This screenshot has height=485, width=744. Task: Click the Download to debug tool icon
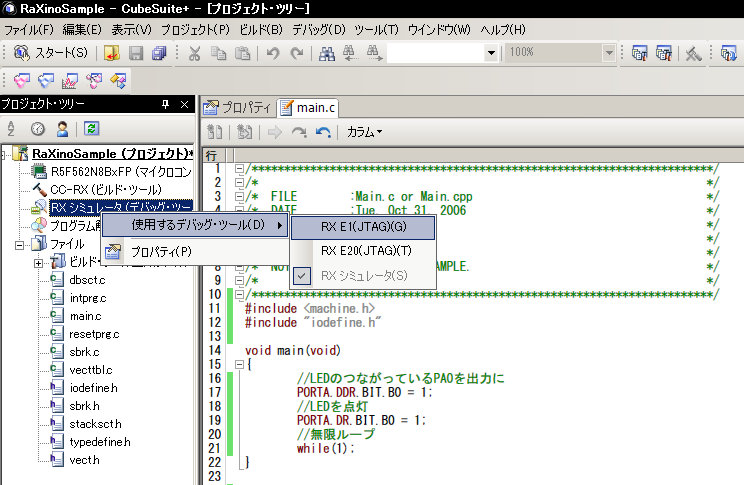(x=728, y=53)
